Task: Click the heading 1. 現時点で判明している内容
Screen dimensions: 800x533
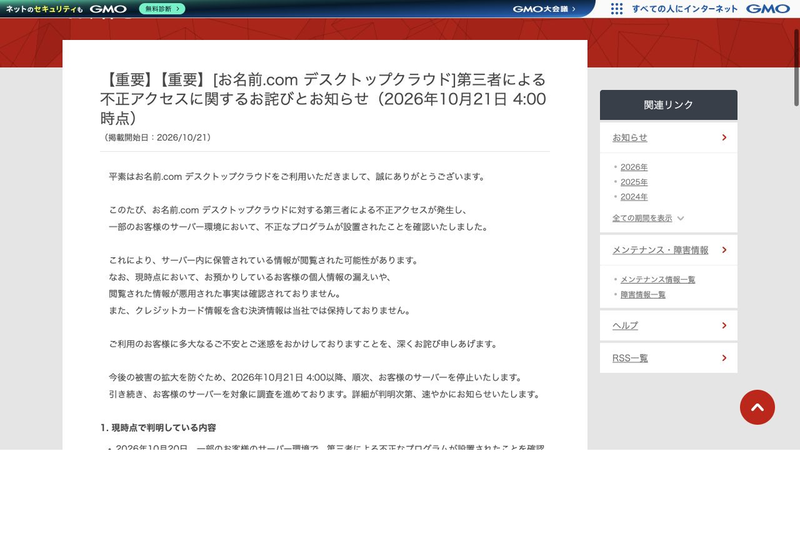Action: (x=158, y=427)
